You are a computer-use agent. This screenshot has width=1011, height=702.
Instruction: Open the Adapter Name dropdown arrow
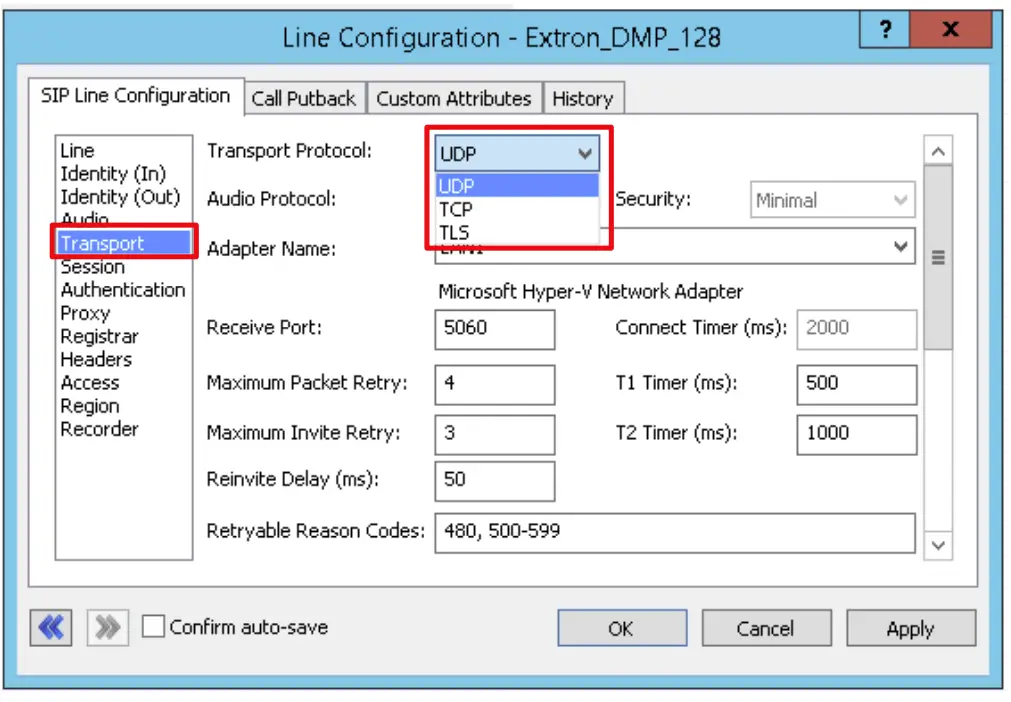[901, 246]
